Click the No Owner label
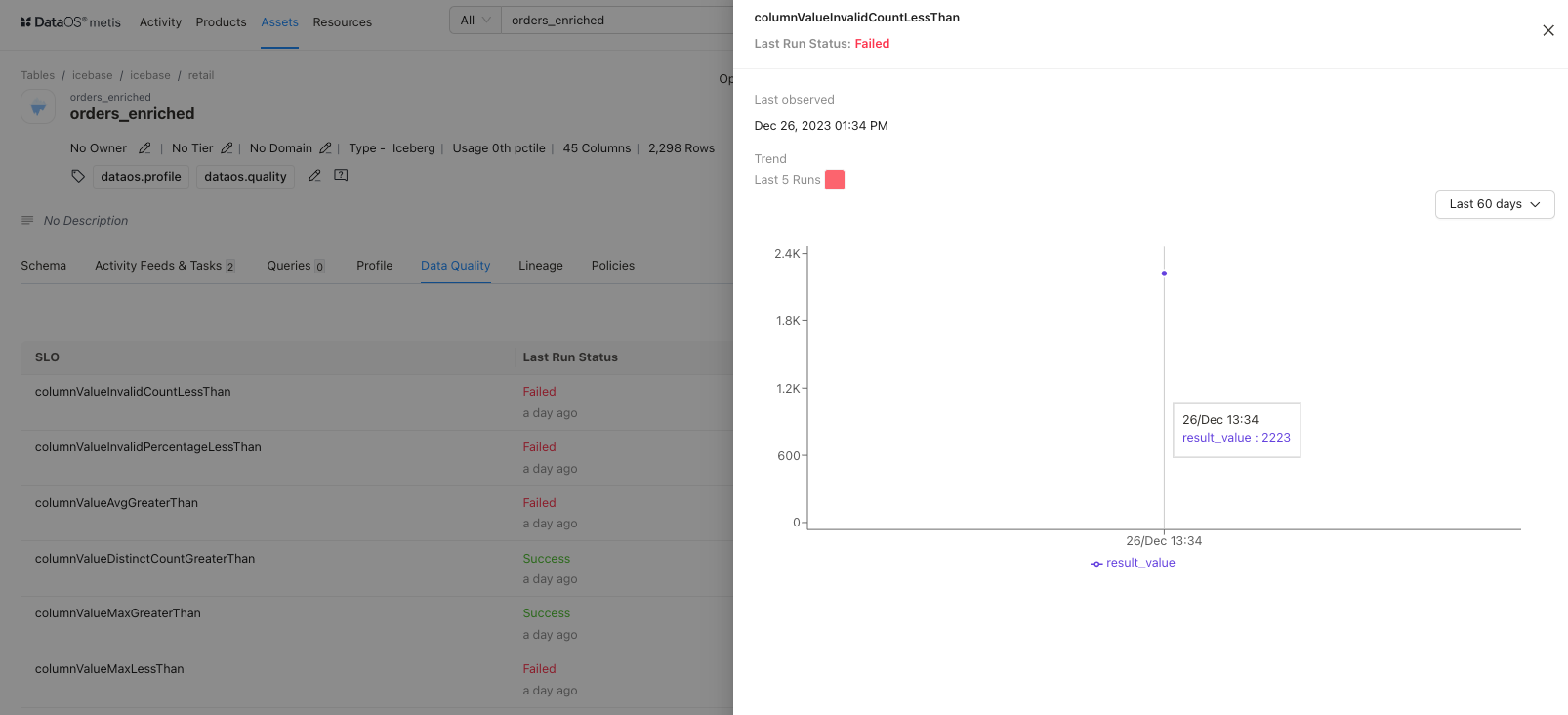 click(x=99, y=148)
